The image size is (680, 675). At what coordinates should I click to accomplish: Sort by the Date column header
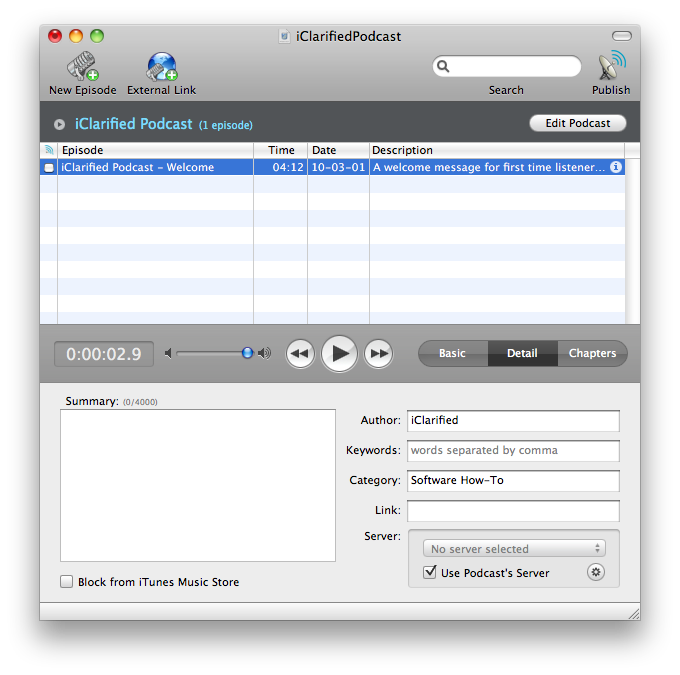pos(338,150)
